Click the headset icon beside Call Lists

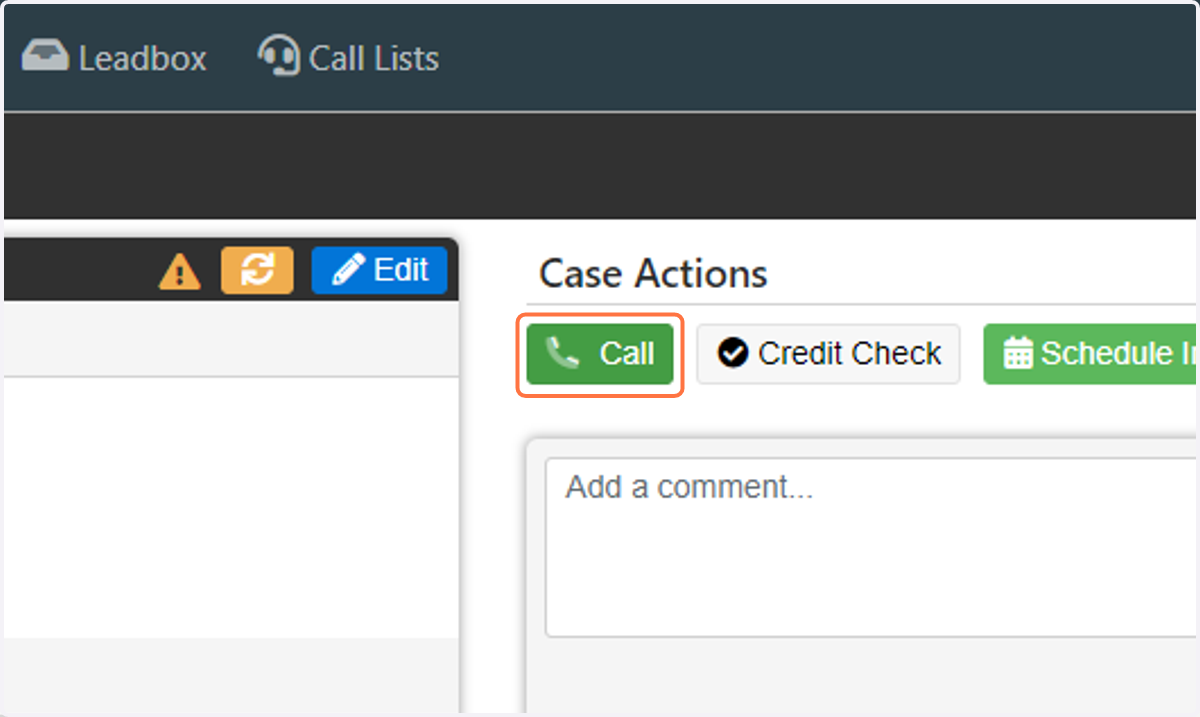click(x=279, y=56)
